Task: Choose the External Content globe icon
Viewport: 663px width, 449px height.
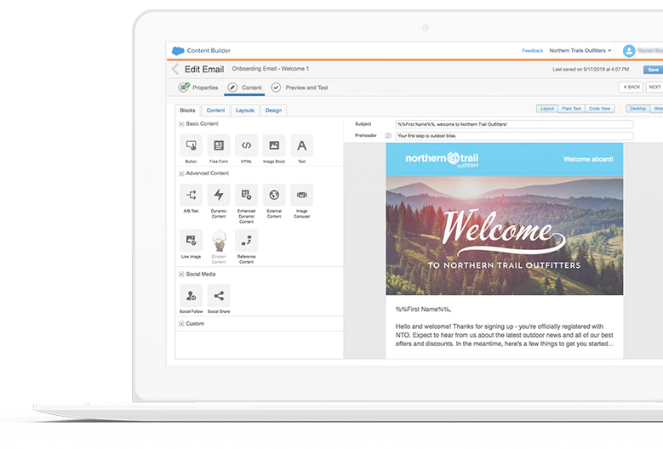Action: click(x=274, y=195)
